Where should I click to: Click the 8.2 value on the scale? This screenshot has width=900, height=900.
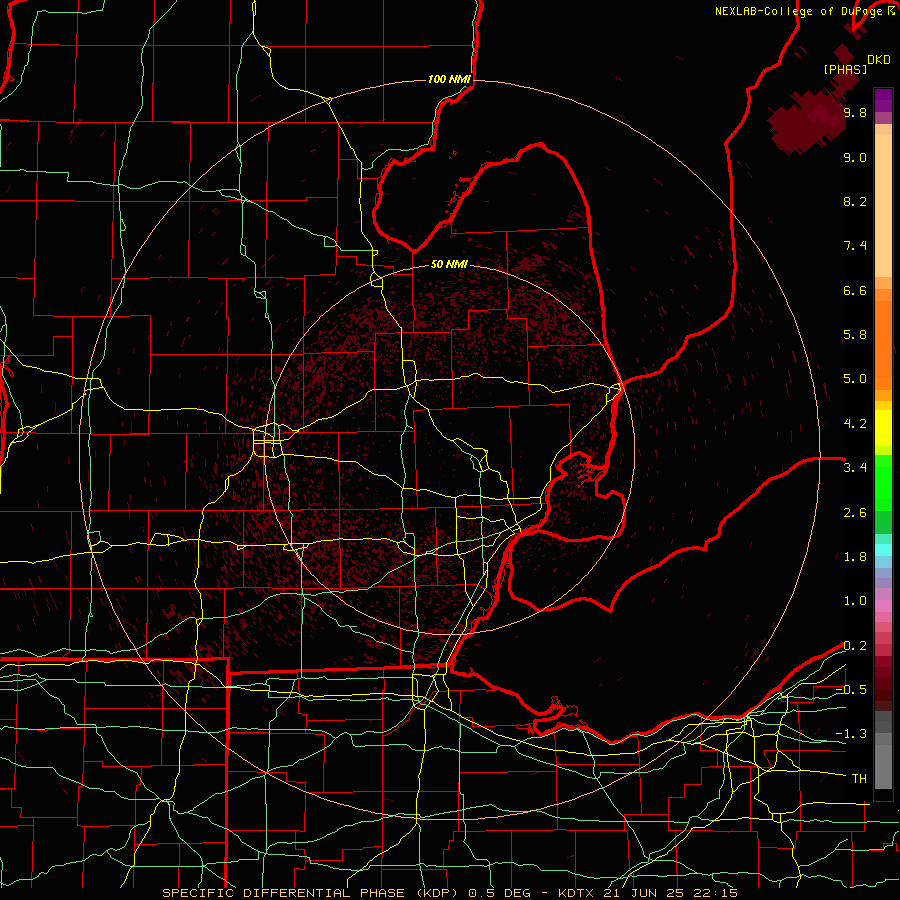pos(855,201)
